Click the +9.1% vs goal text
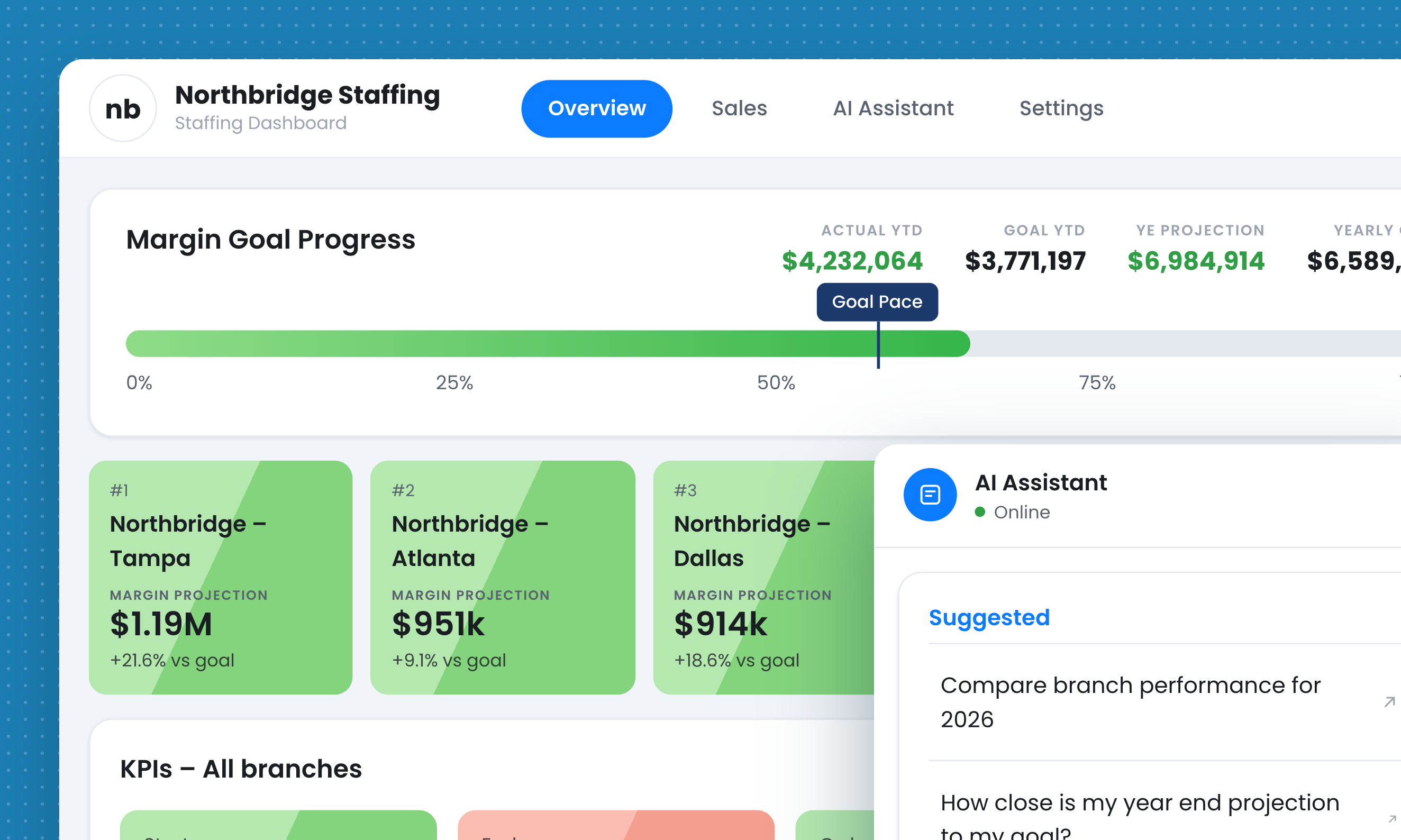The width and height of the screenshot is (1401, 840). click(449, 661)
